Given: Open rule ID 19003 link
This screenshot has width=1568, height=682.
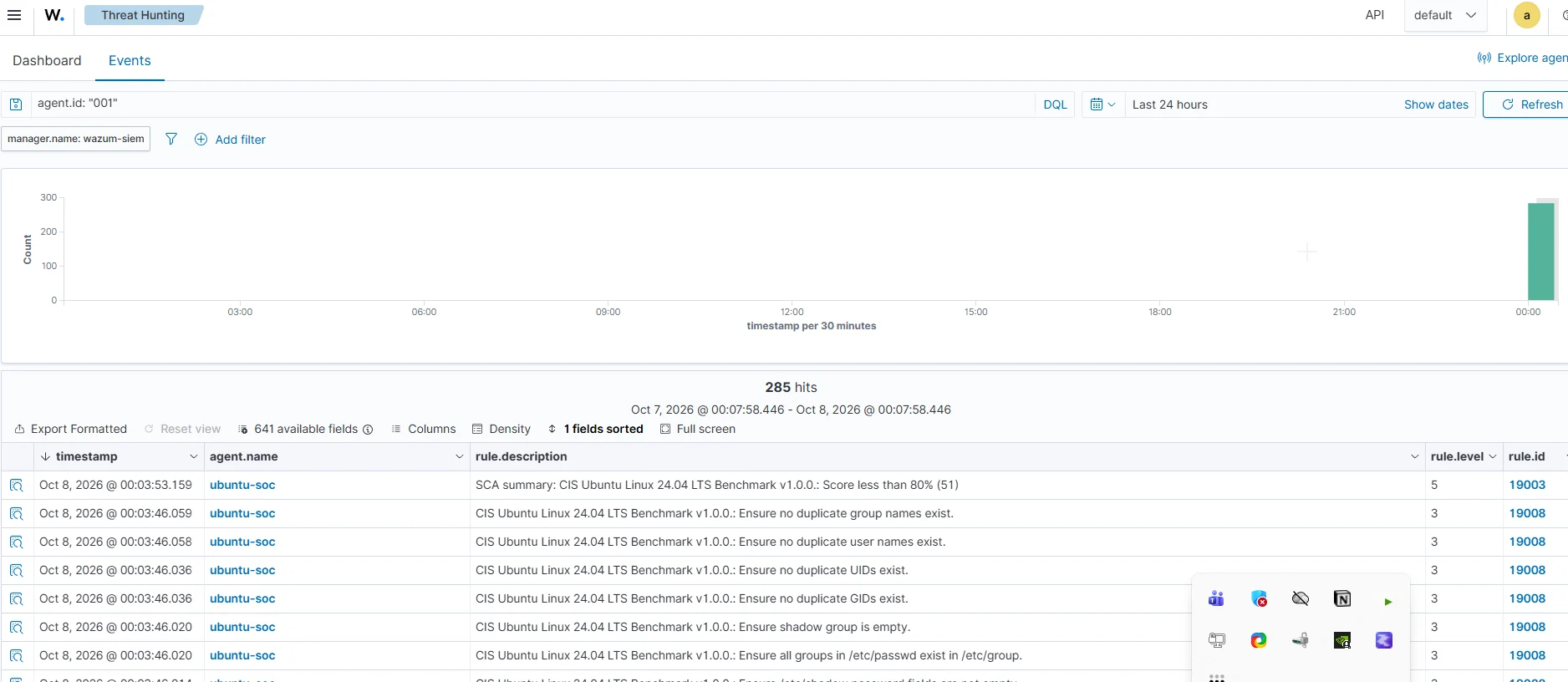Looking at the screenshot, I should tap(1527, 485).
